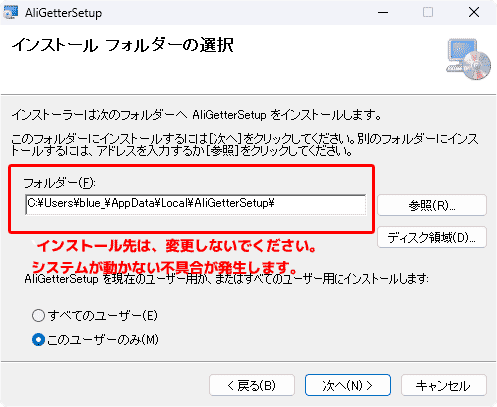Click the フォルダー(F): label
The width and height of the screenshot is (497, 407).
pos(60,183)
